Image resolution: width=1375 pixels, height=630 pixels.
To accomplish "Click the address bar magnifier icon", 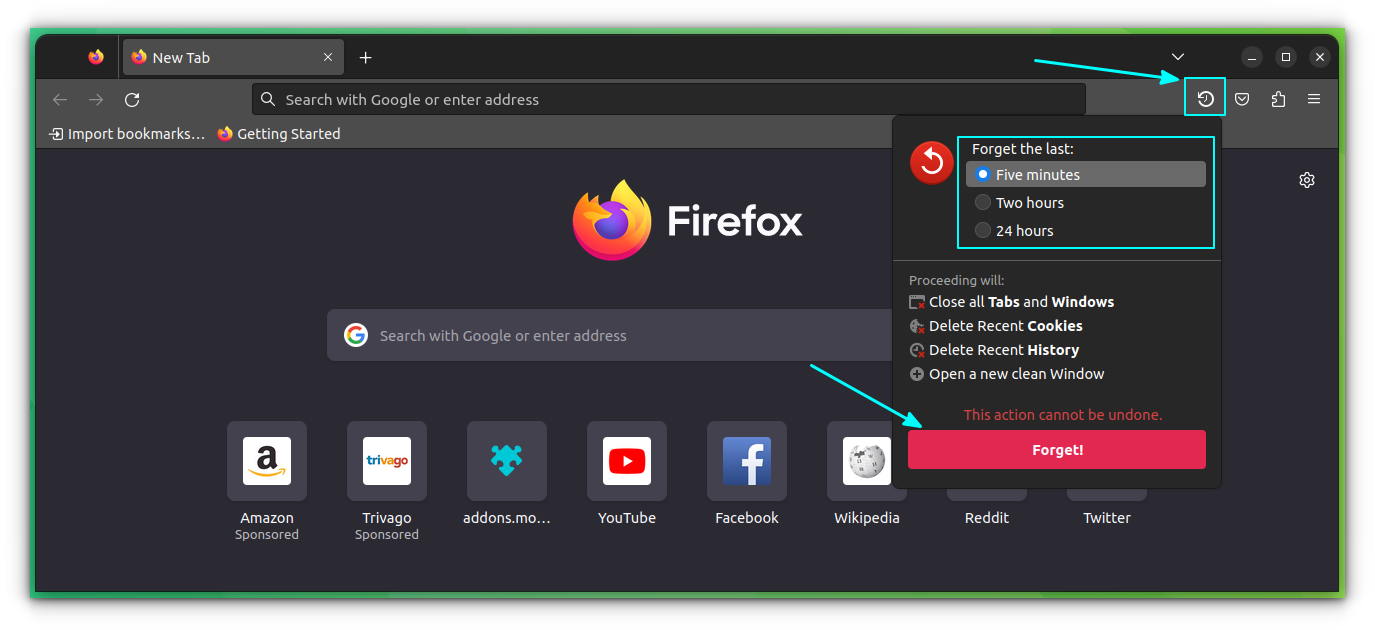I will (268, 99).
